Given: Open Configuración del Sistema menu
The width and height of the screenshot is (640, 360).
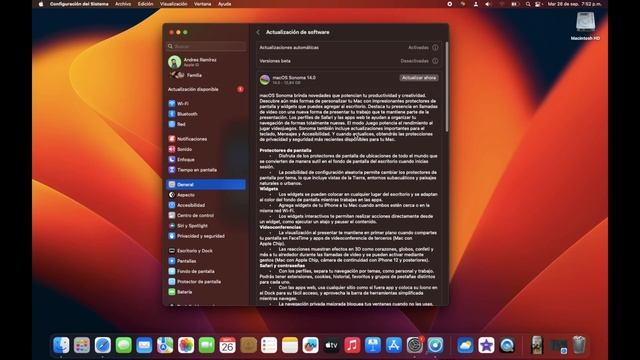Looking at the screenshot, I should tap(79, 4).
